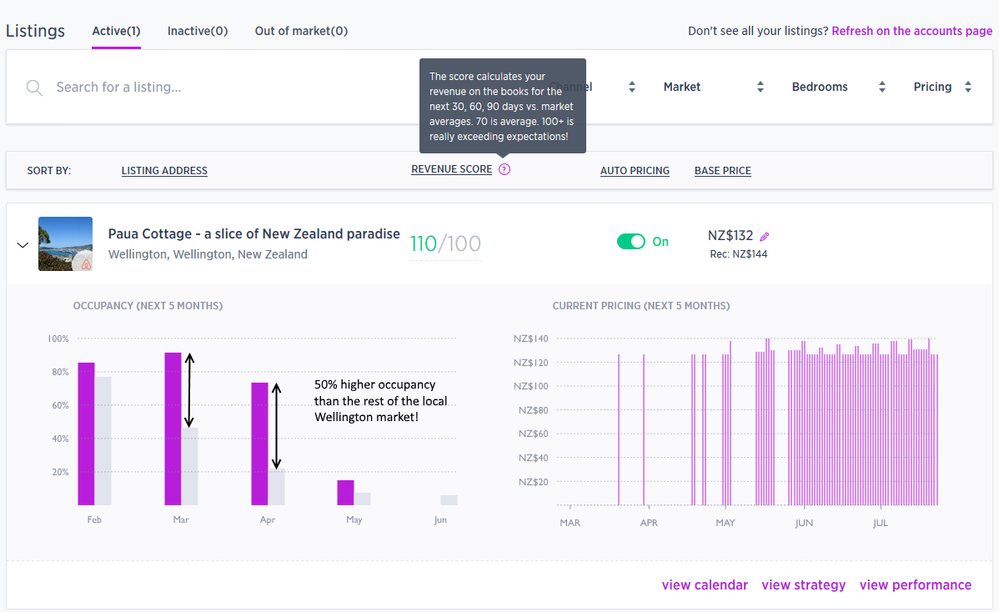
Task: Click the pencil icon to edit base price
Action: coord(765,237)
